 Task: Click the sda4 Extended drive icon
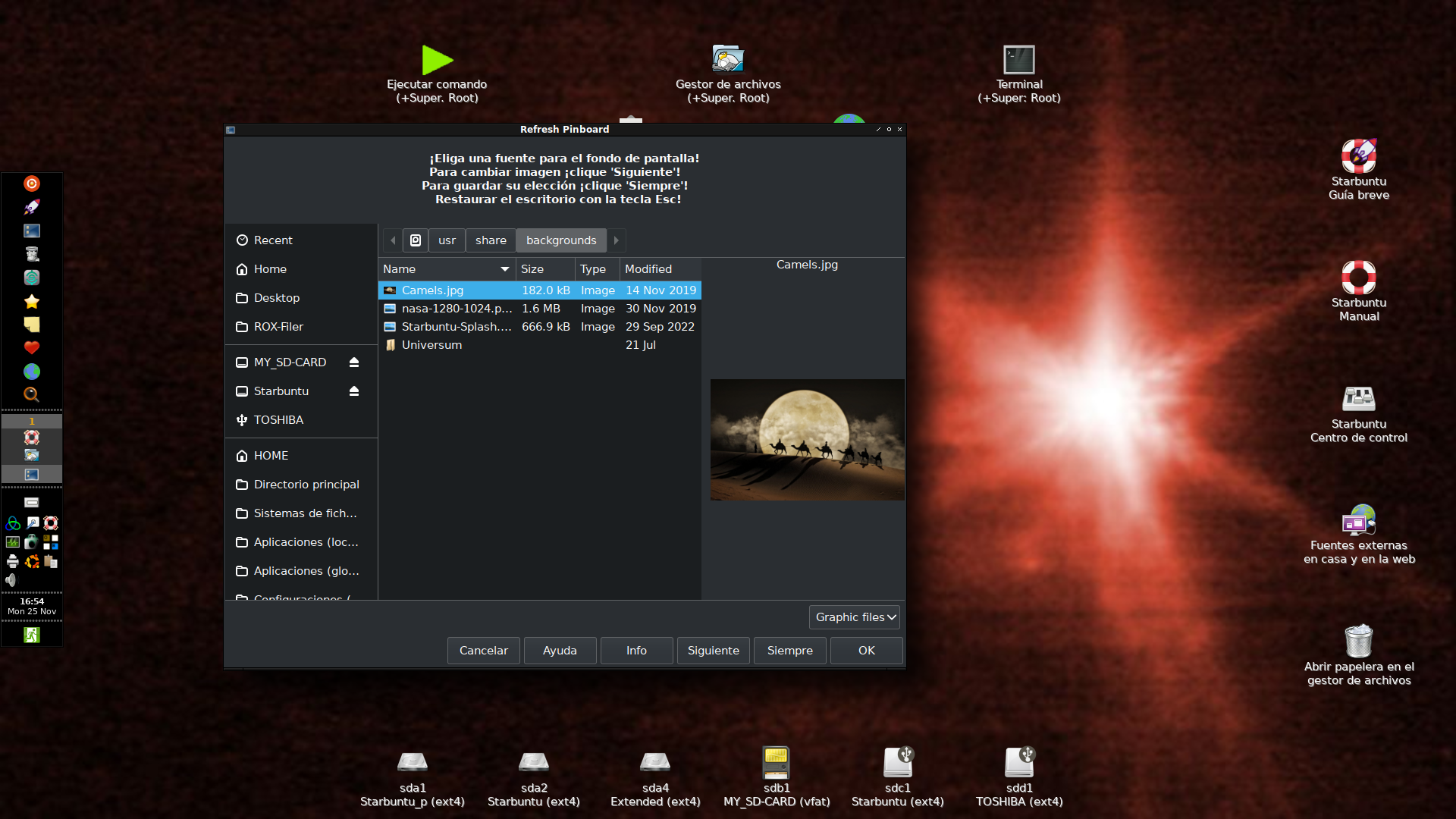(655, 761)
